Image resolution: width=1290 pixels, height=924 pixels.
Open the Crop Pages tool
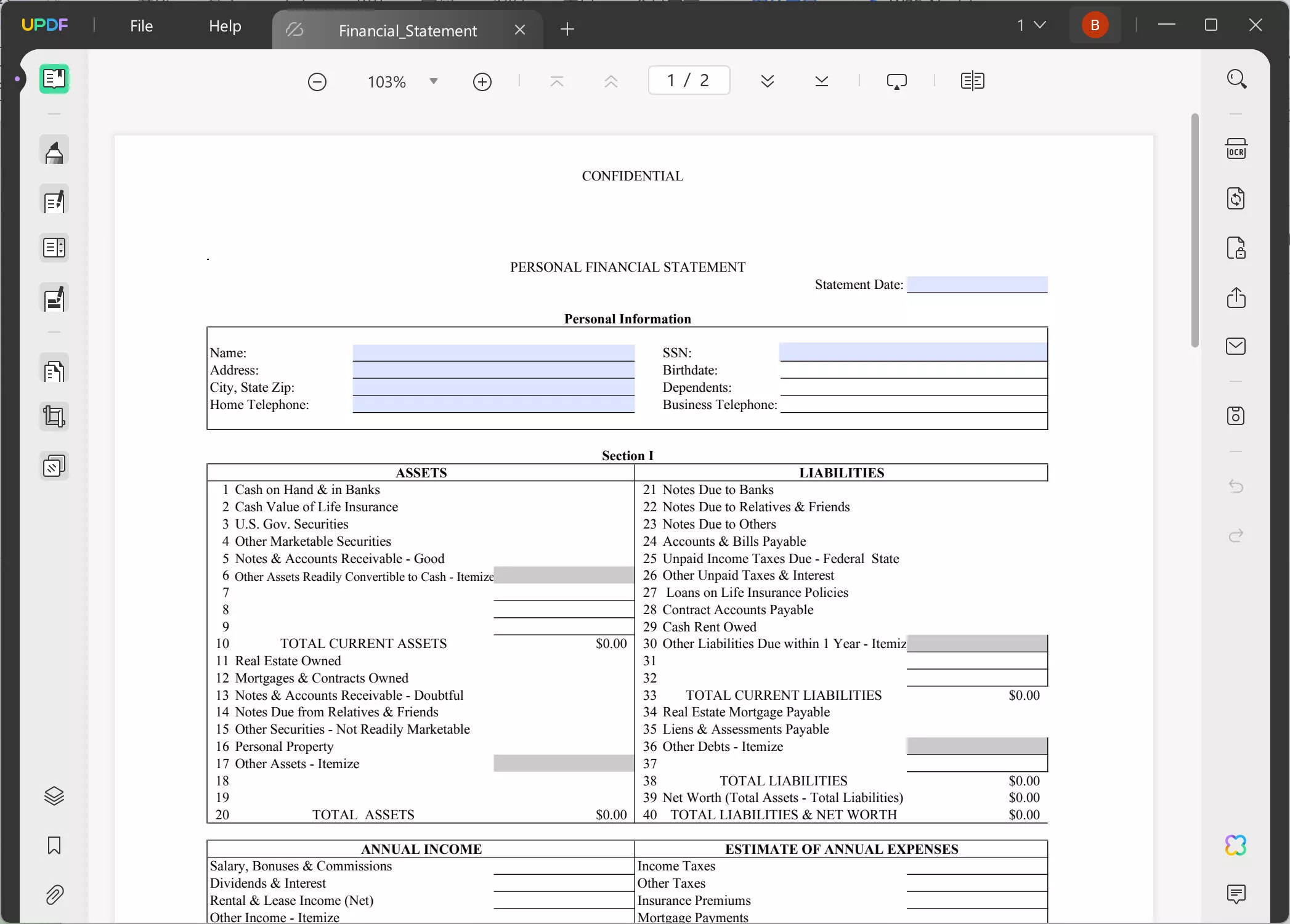click(x=54, y=416)
